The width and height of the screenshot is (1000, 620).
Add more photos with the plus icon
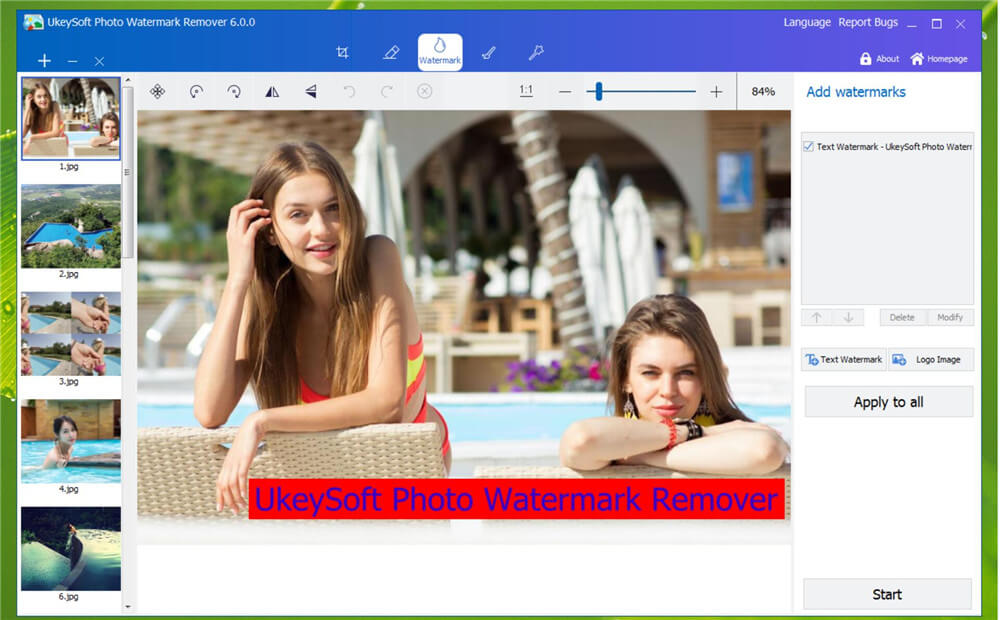click(x=44, y=60)
